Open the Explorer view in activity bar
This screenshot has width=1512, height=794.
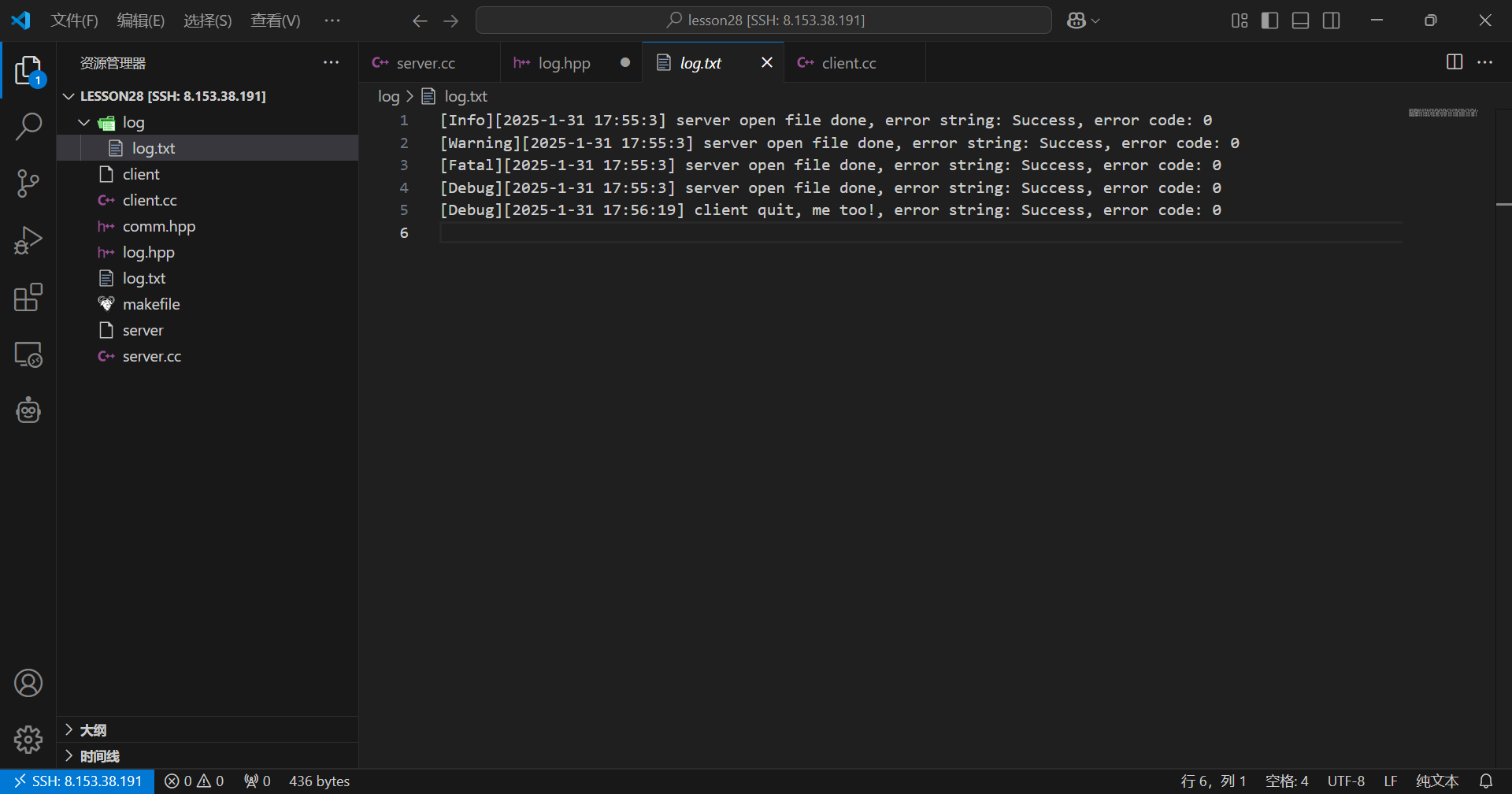[x=28, y=70]
